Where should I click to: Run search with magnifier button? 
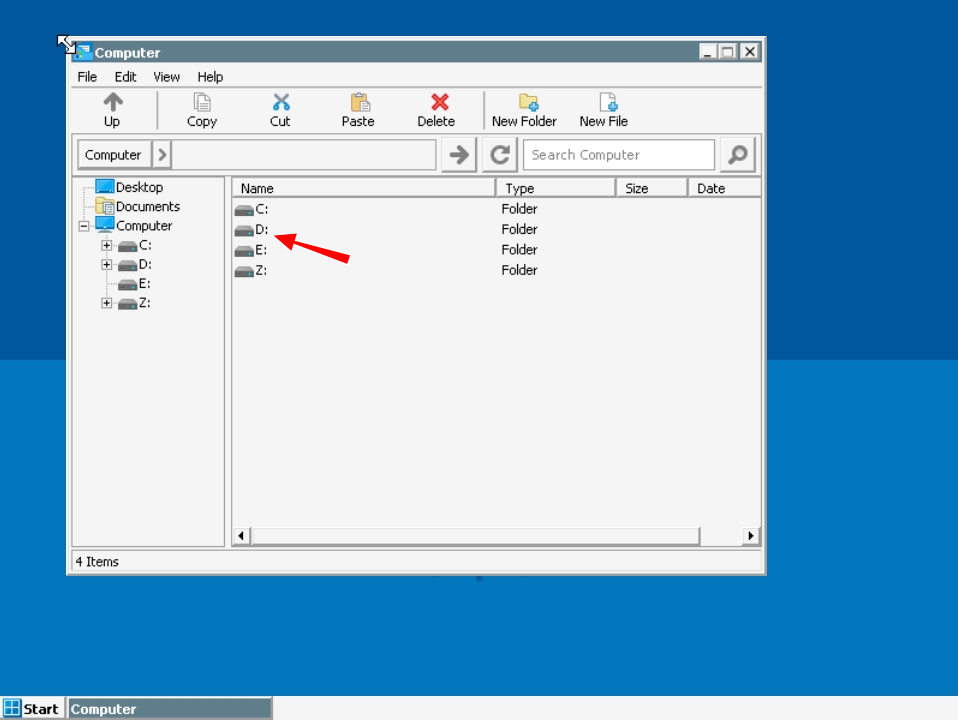737,155
